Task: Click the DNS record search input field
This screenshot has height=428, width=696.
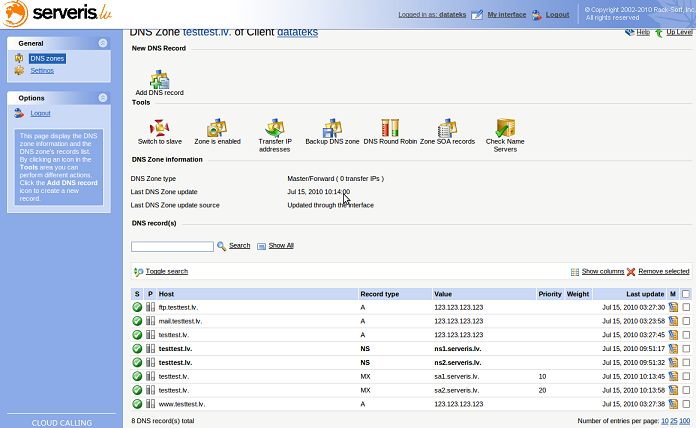Action: click(172, 246)
